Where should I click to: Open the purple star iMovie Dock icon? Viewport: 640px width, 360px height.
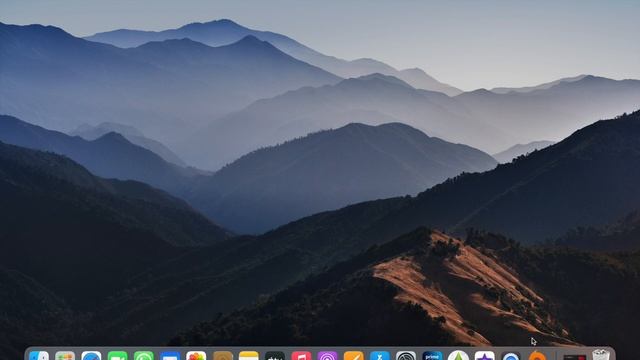tap(484, 356)
